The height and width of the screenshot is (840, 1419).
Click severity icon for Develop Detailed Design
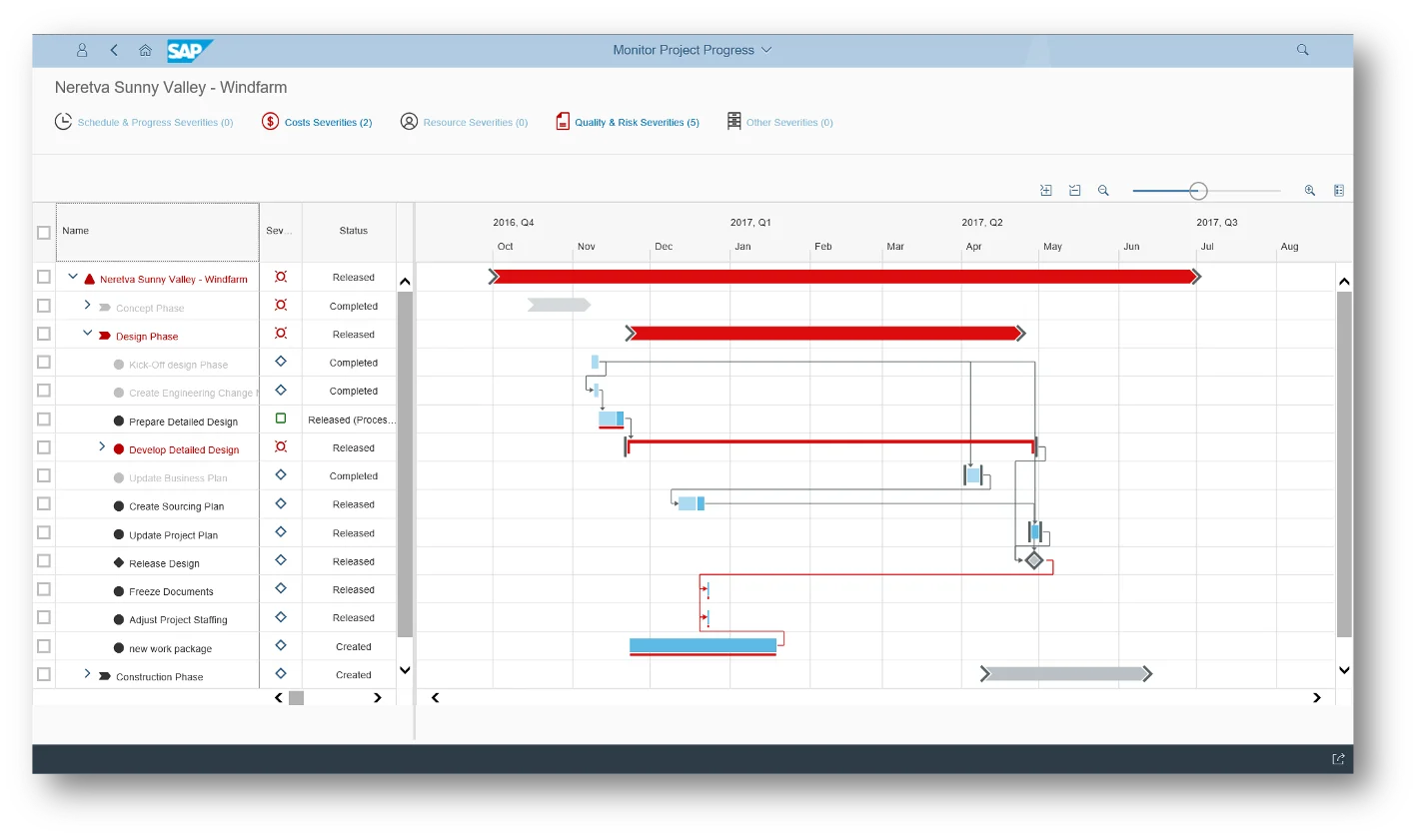281,446
